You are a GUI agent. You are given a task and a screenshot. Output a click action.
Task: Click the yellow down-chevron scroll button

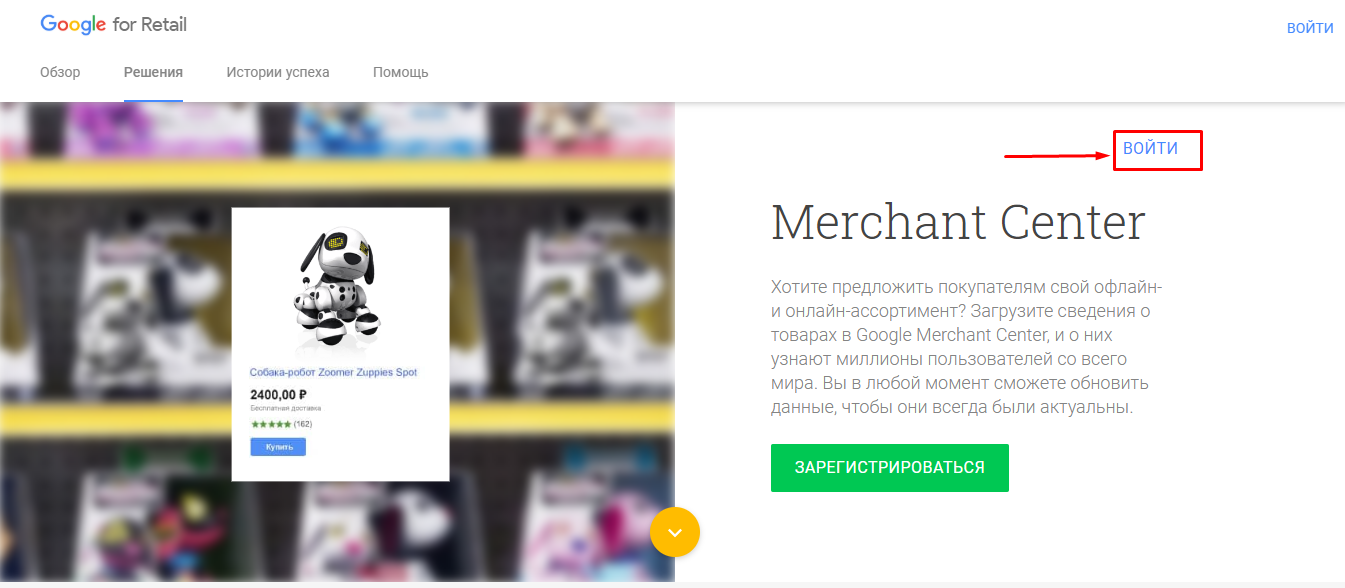[675, 532]
